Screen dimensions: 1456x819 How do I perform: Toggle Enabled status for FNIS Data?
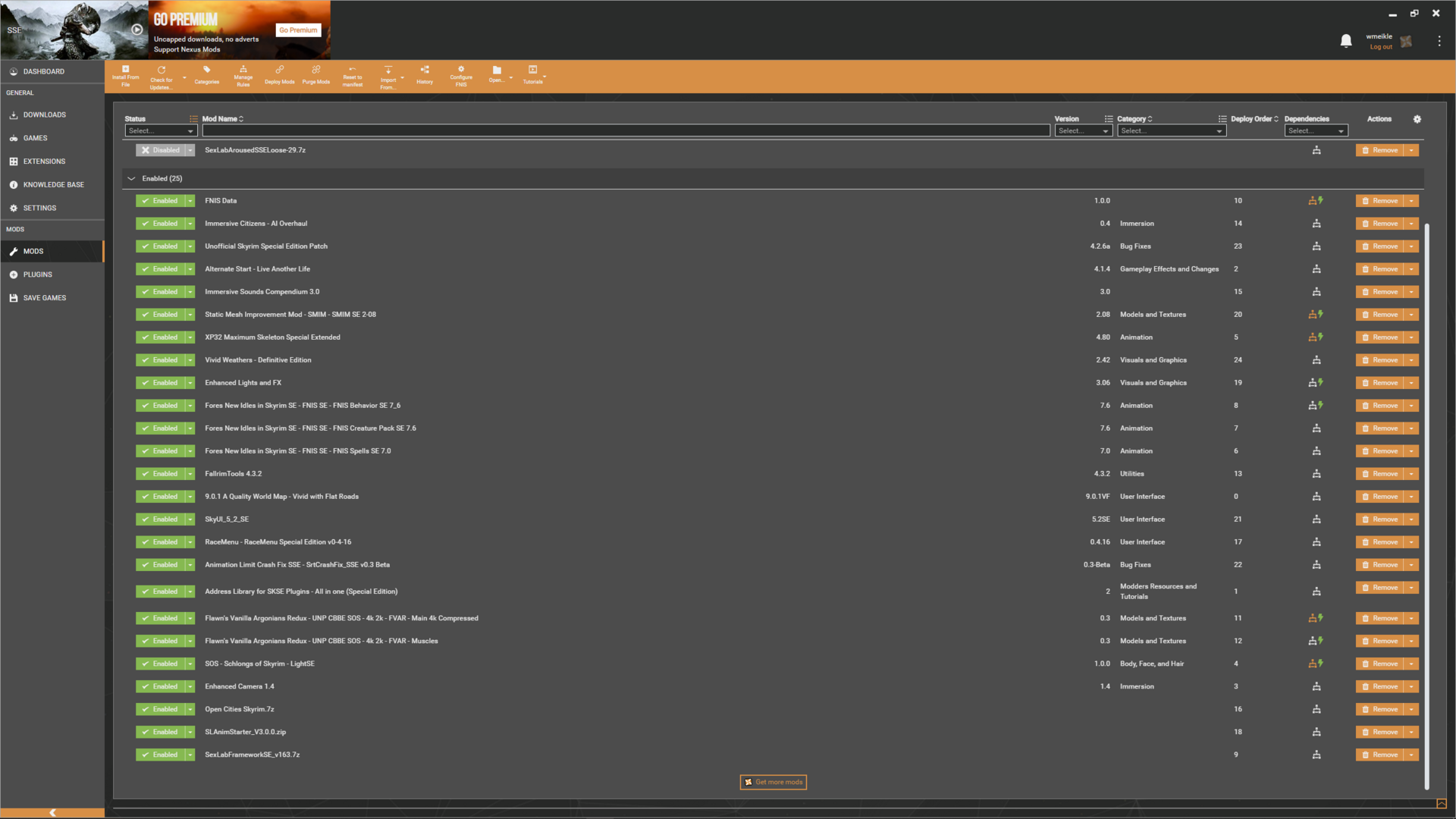tap(160, 201)
